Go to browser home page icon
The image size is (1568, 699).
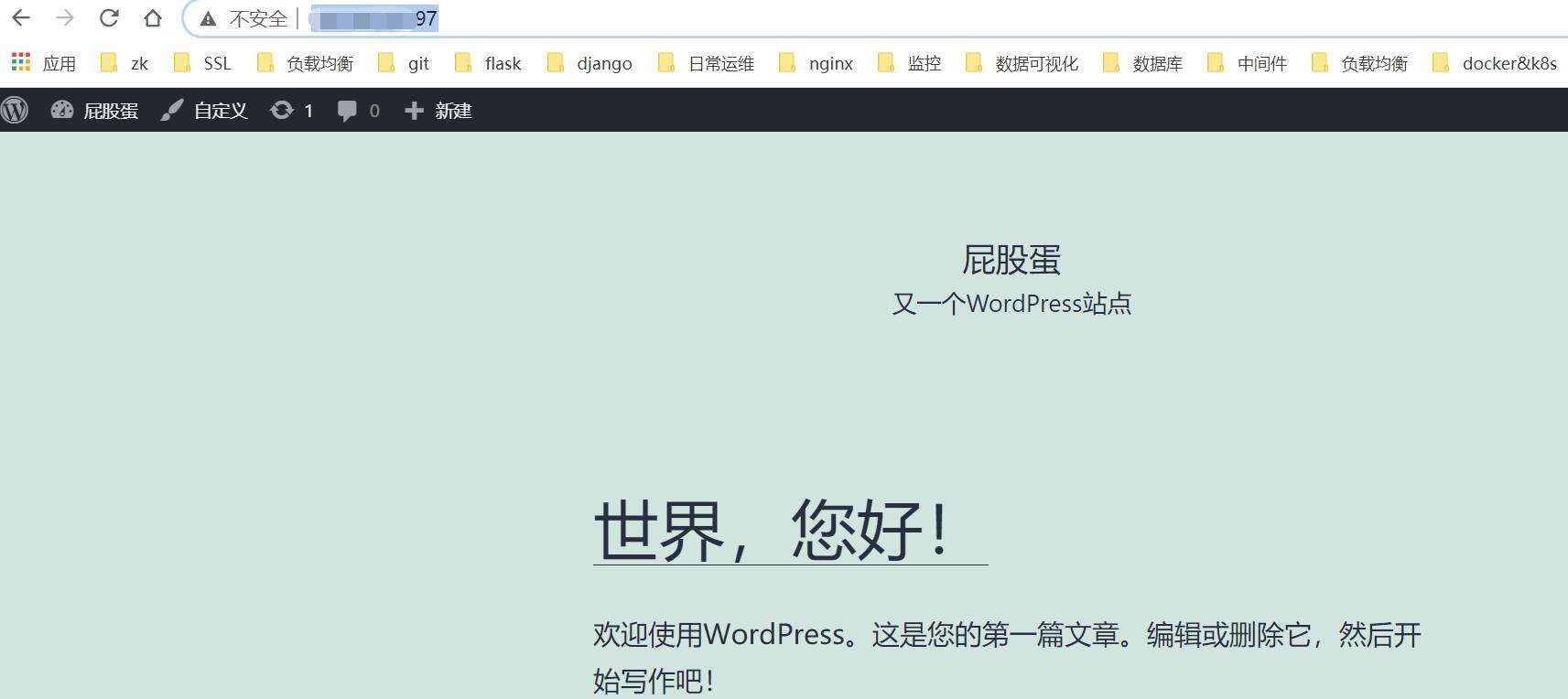click(153, 18)
